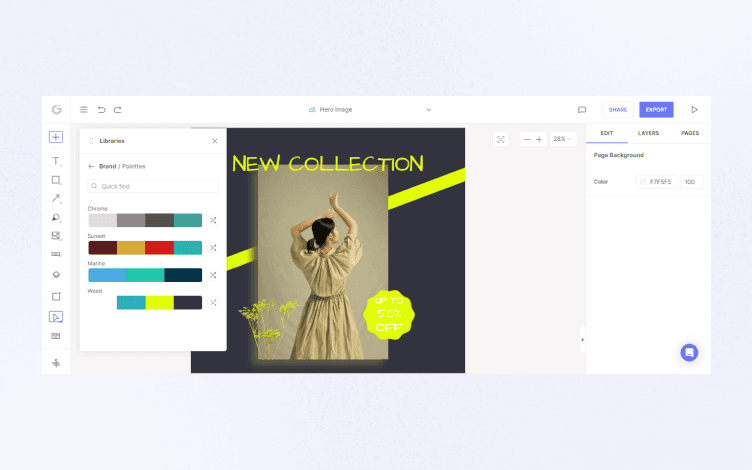Click the SHARE button

(618, 110)
